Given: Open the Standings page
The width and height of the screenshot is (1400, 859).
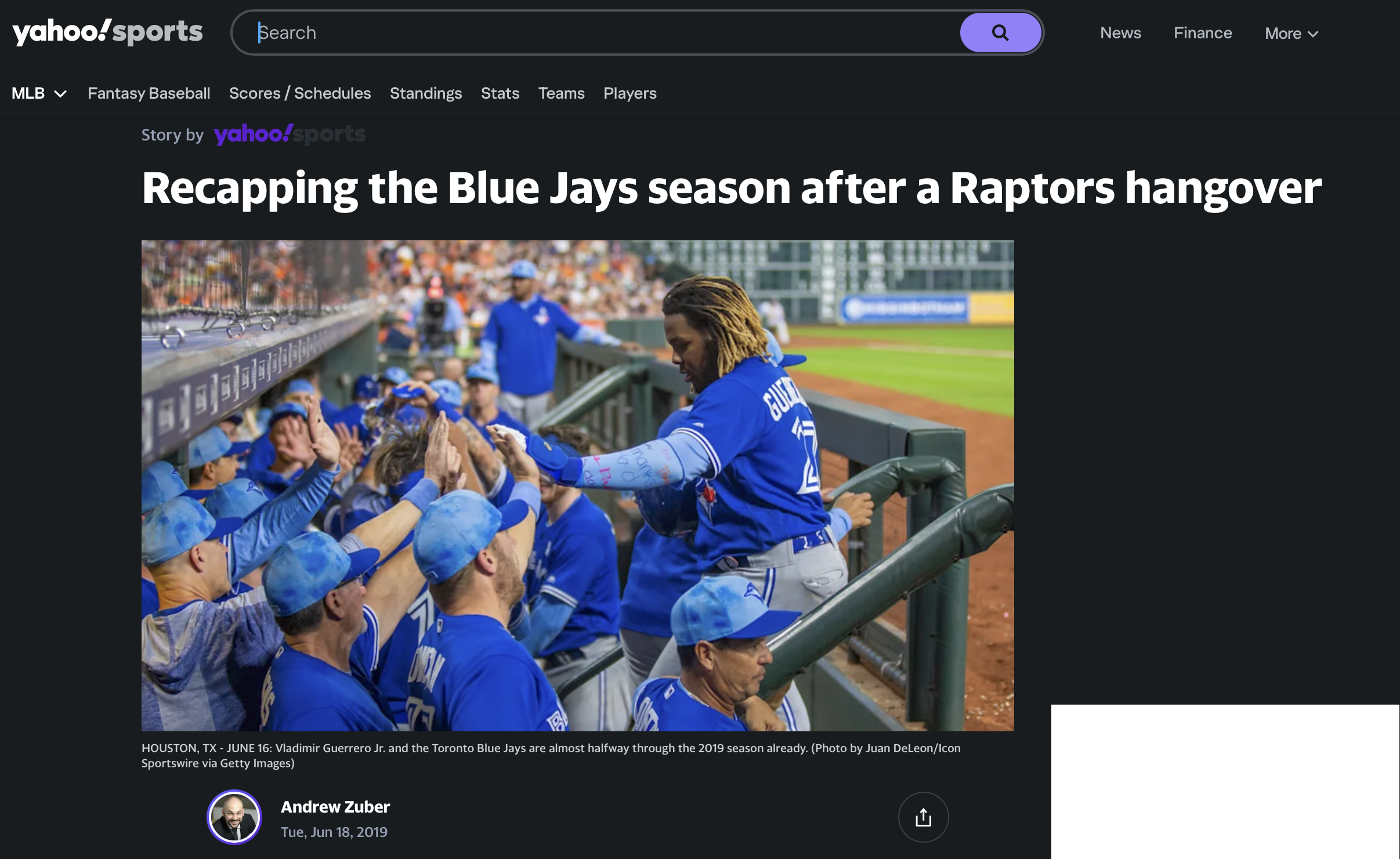Looking at the screenshot, I should pos(426,93).
